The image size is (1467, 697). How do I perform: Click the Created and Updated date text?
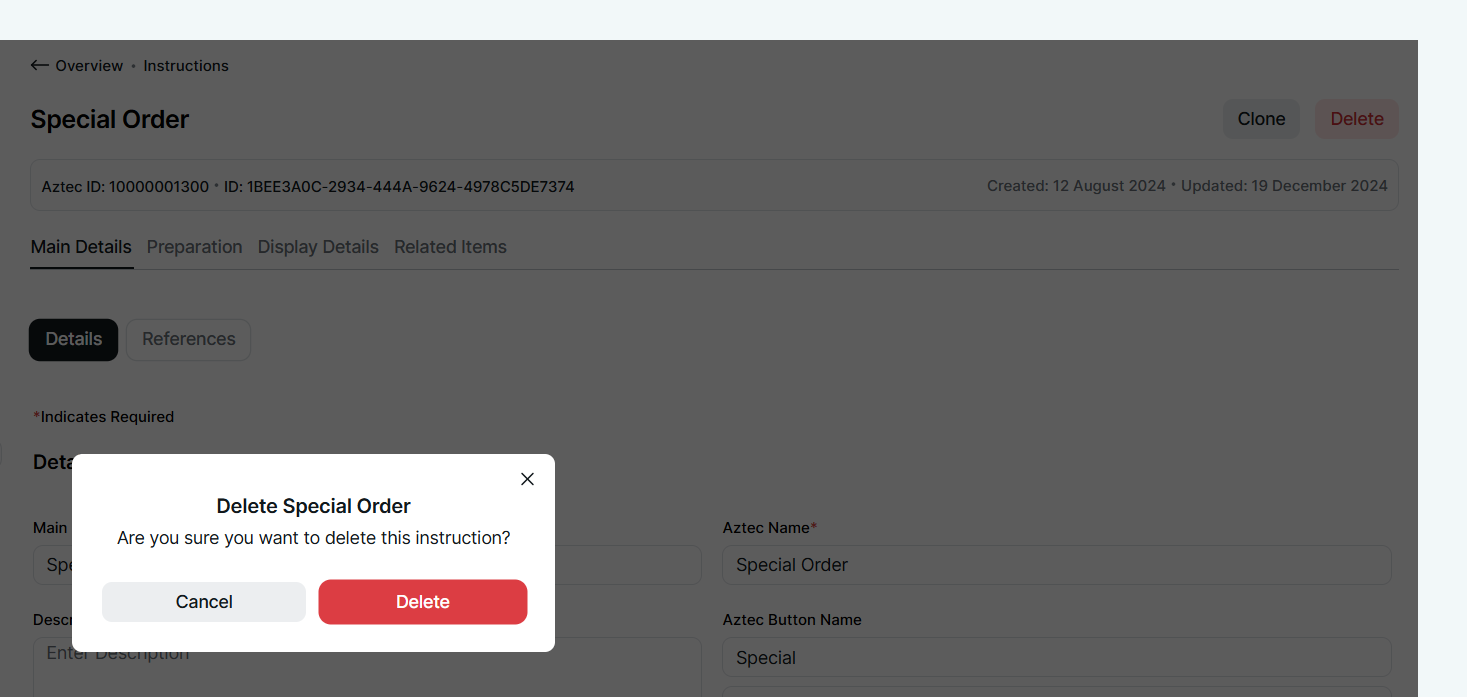(1186, 186)
